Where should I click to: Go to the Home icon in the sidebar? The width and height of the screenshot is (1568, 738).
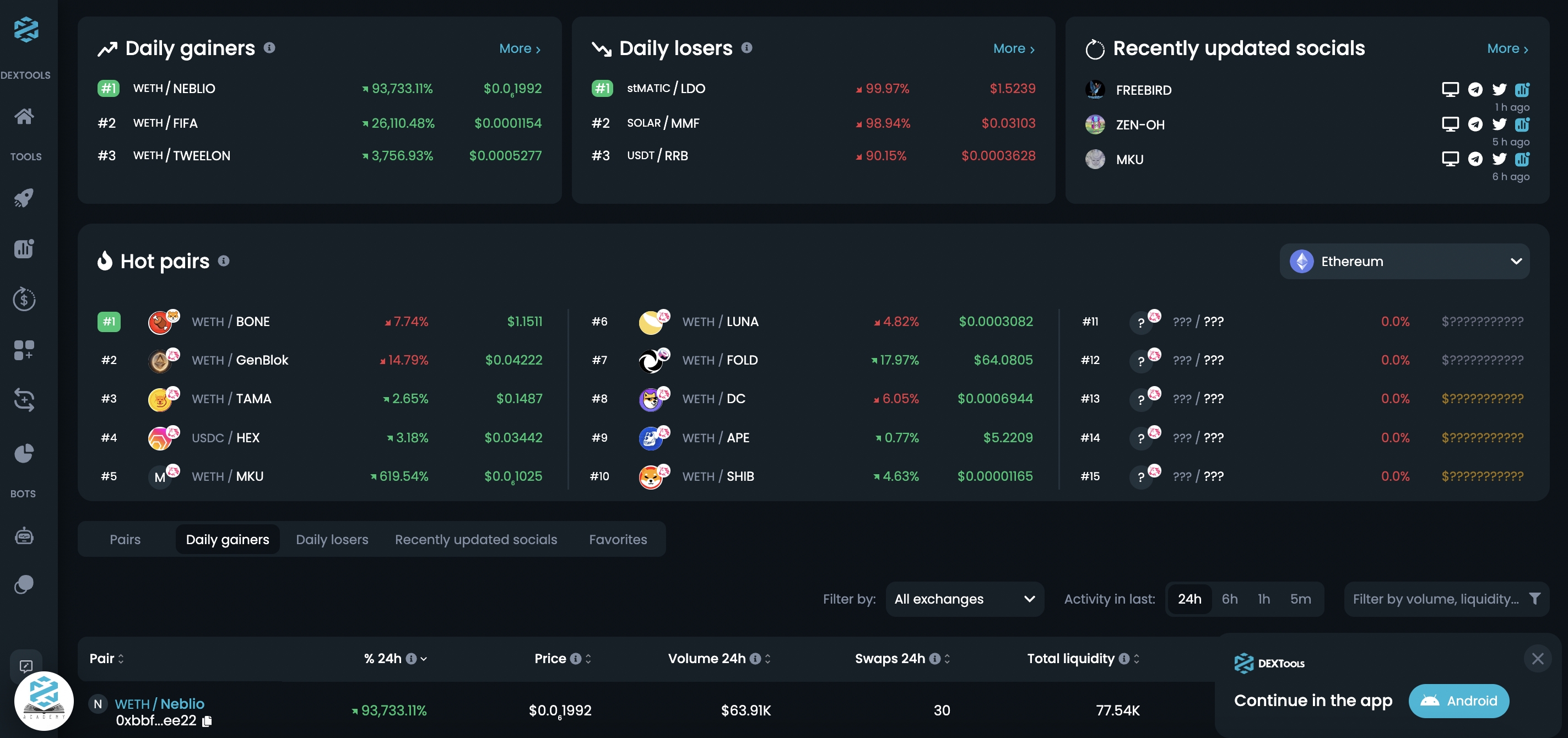pyautogui.click(x=24, y=116)
